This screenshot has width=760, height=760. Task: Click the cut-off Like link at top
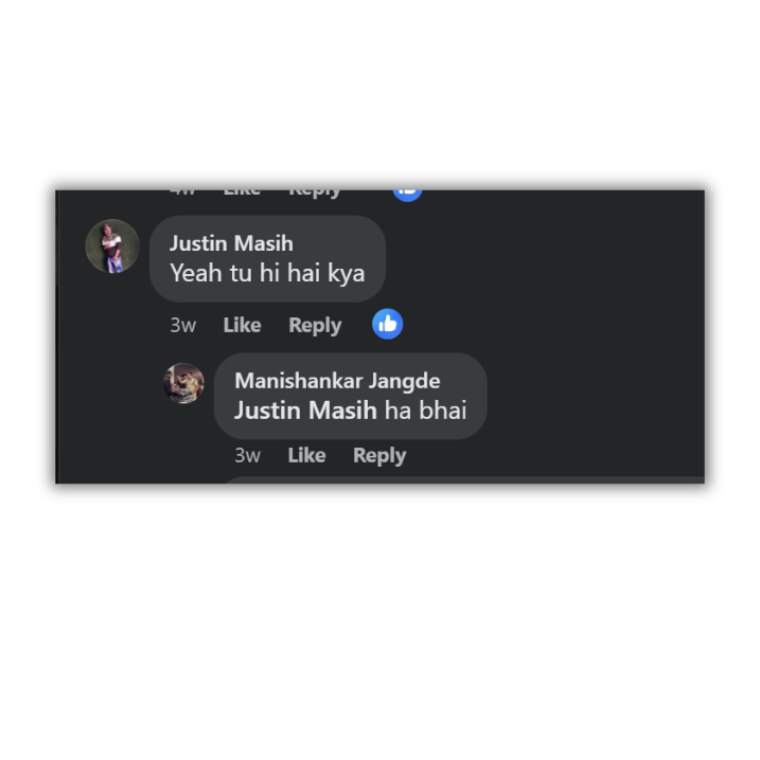tap(242, 193)
